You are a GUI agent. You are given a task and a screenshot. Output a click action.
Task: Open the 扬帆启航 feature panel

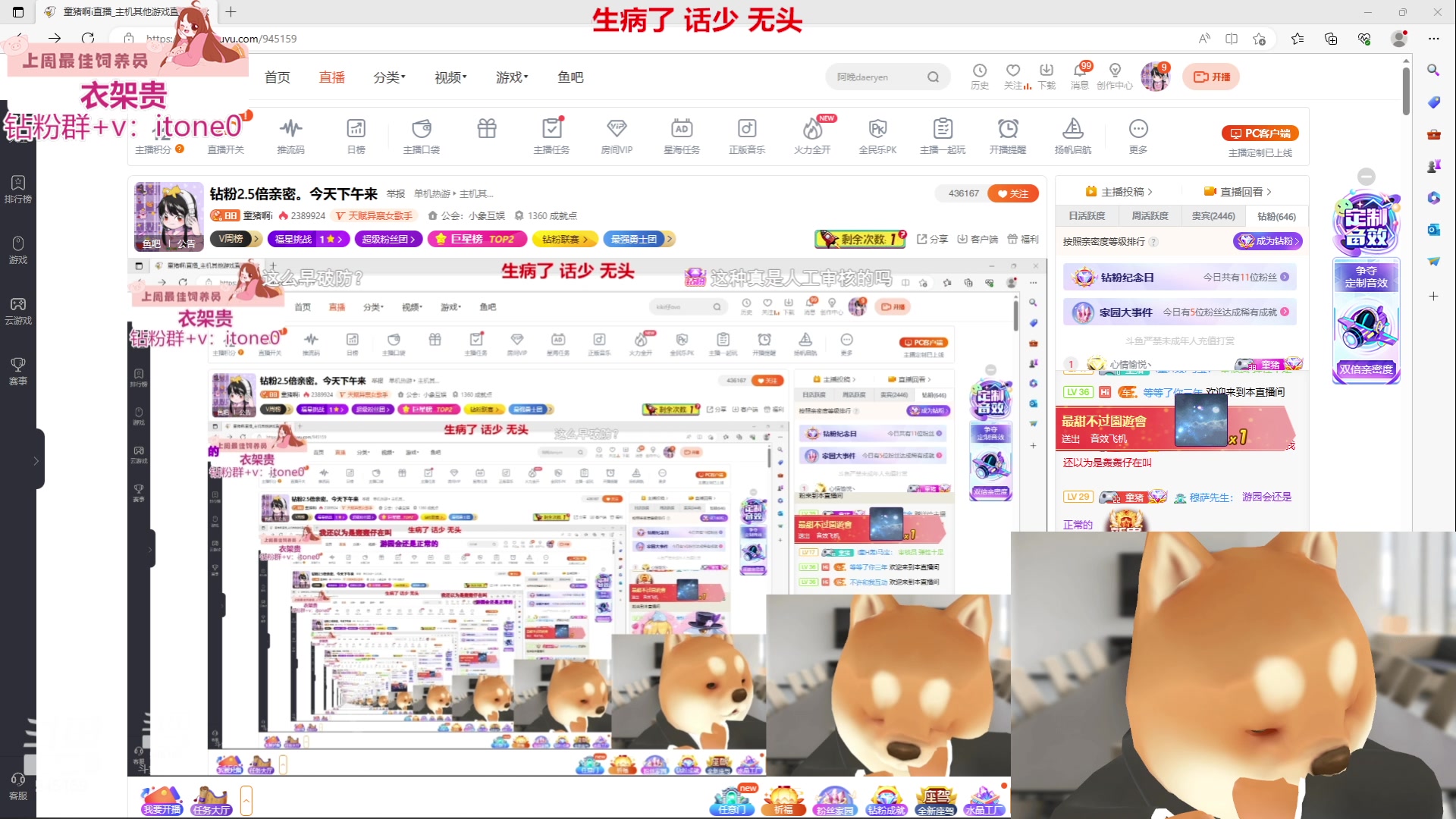point(1073,136)
